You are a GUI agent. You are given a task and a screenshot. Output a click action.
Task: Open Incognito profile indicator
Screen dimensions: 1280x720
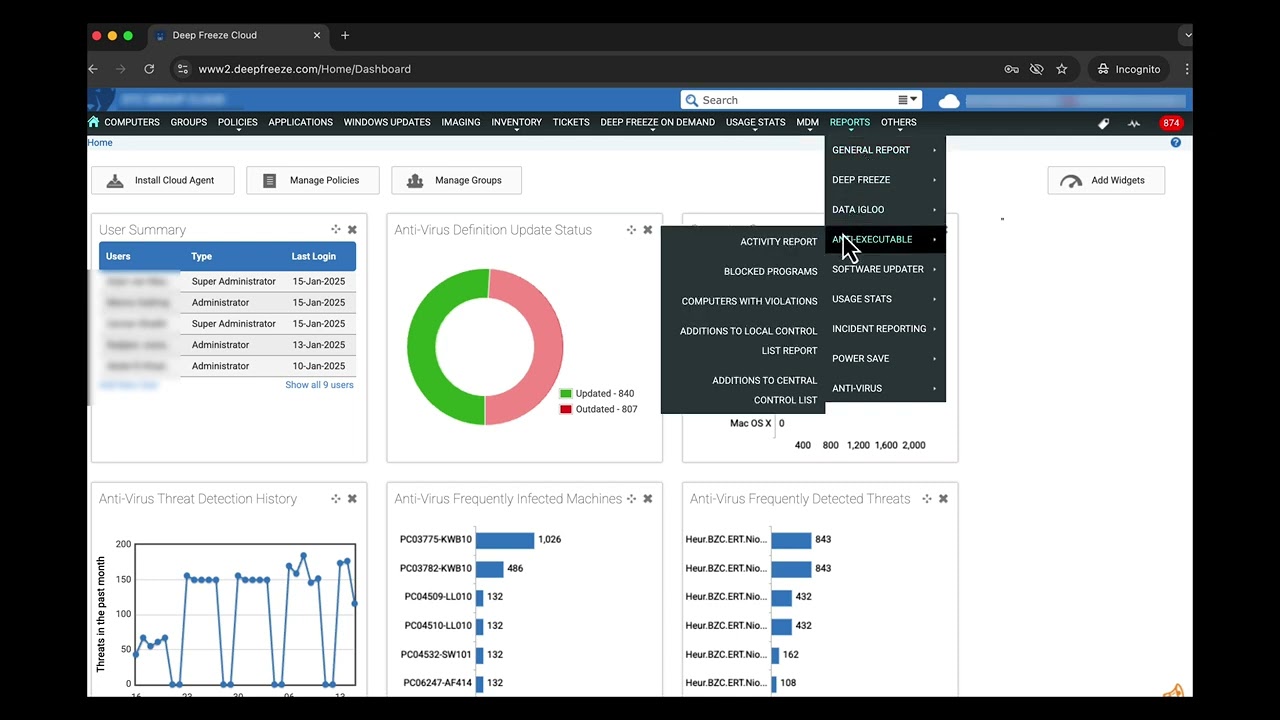tap(1128, 69)
